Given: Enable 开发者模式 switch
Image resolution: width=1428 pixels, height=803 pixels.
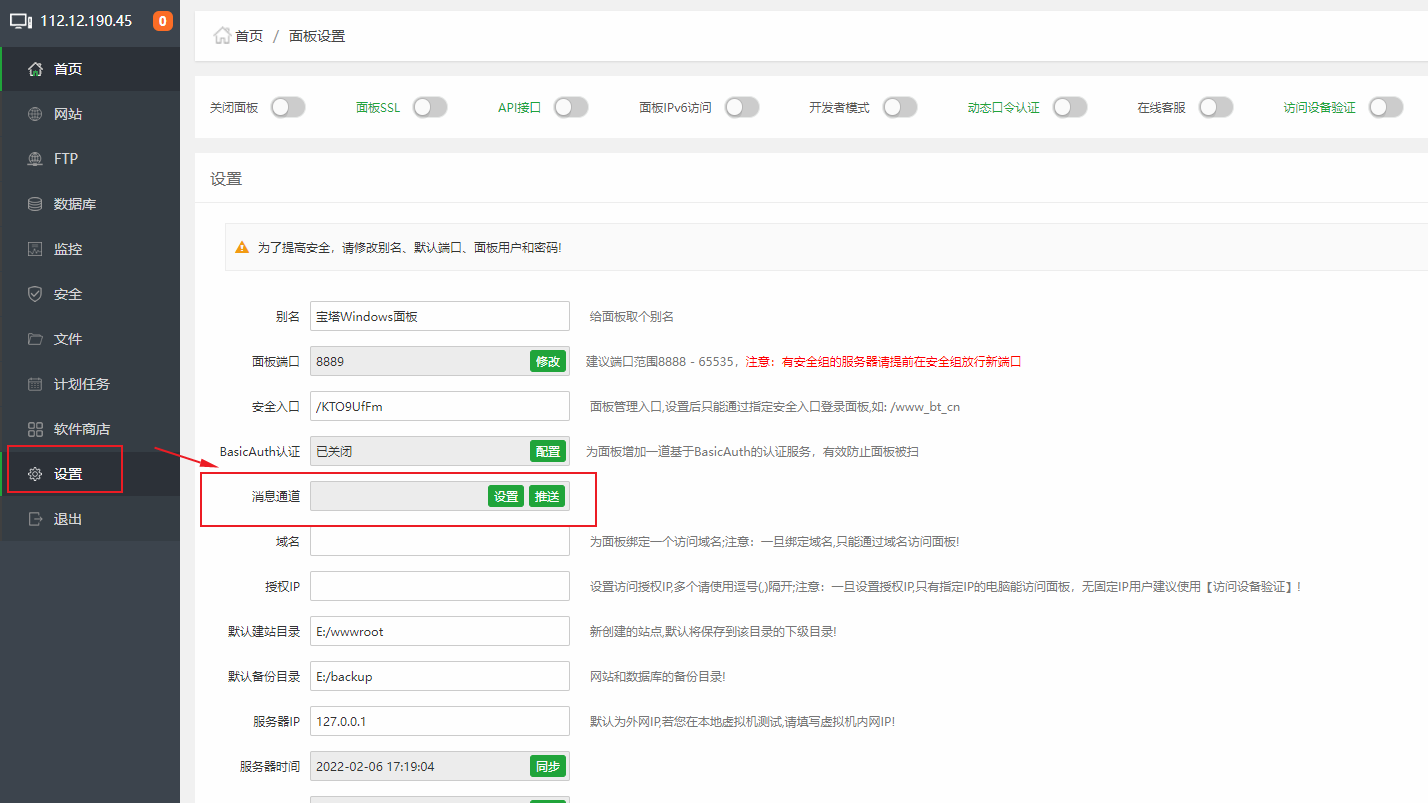Looking at the screenshot, I should [x=900, y=107].
